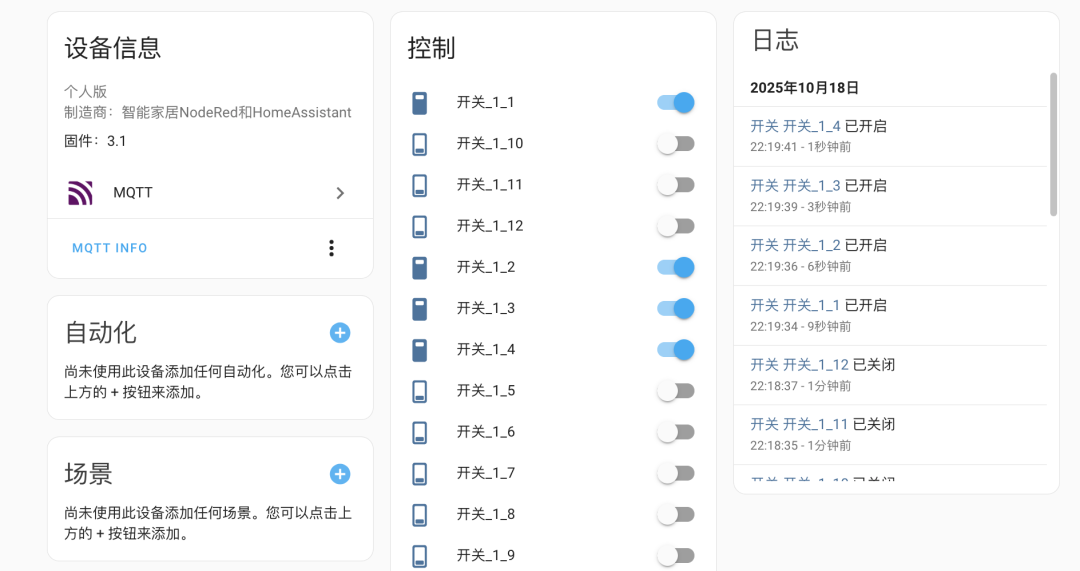The height and width of the screenshot is (571, 1080).
Task: Click the switch icon for 开关_1_3
Action: coord(419,309)
